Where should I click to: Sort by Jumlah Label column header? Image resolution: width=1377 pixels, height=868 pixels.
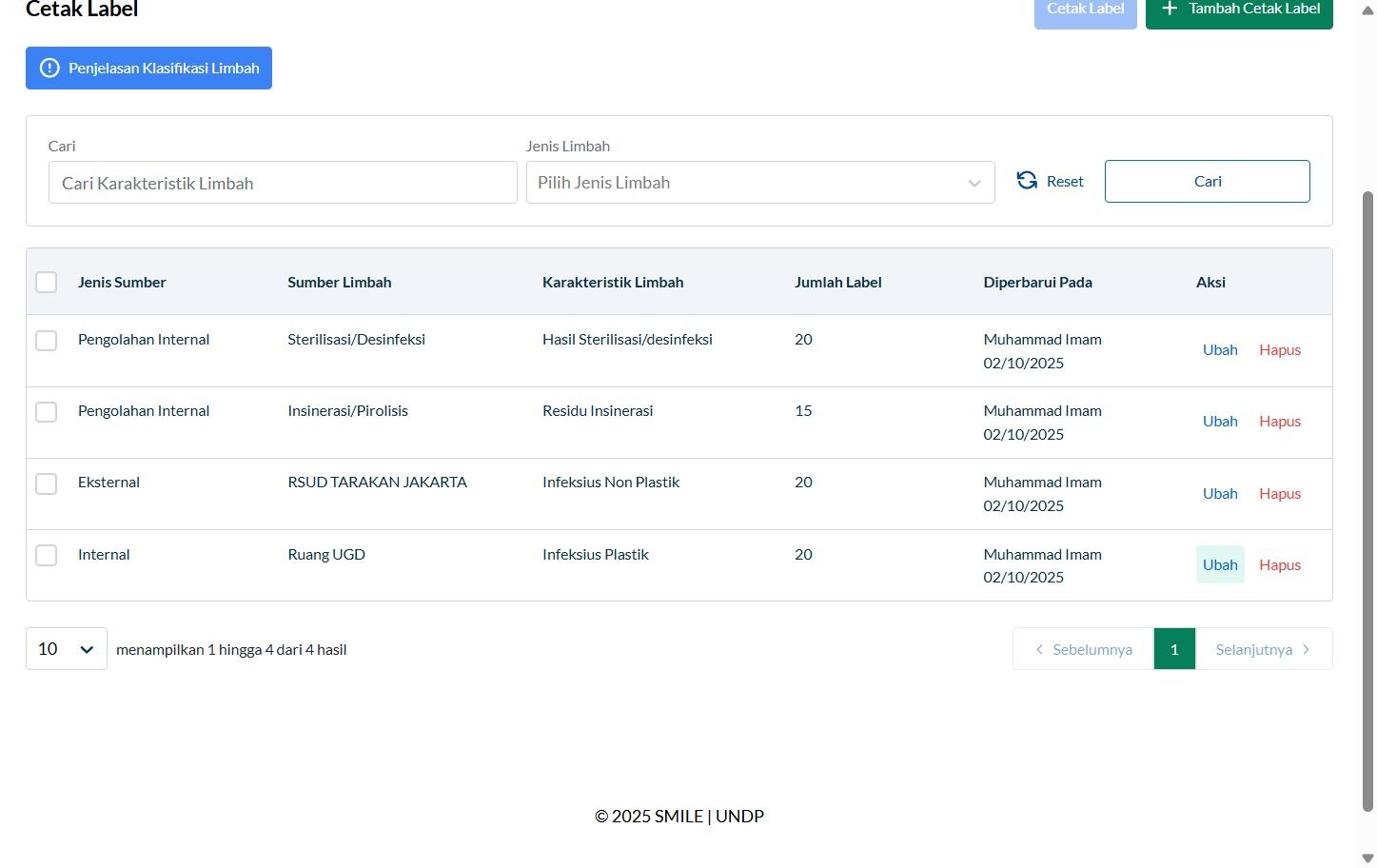click(838, 282)
